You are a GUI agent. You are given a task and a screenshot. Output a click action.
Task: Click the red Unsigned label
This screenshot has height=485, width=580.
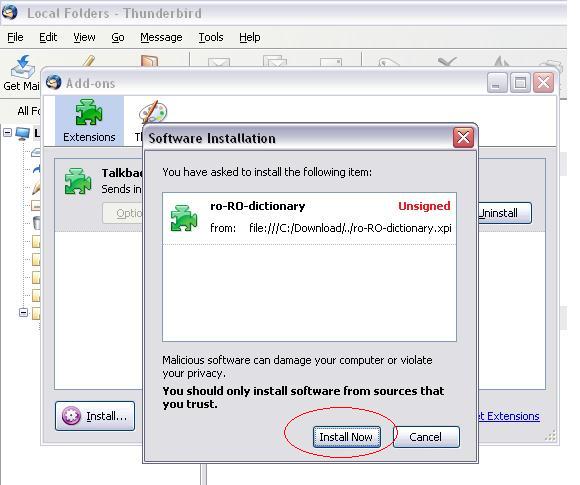point(424,206)
